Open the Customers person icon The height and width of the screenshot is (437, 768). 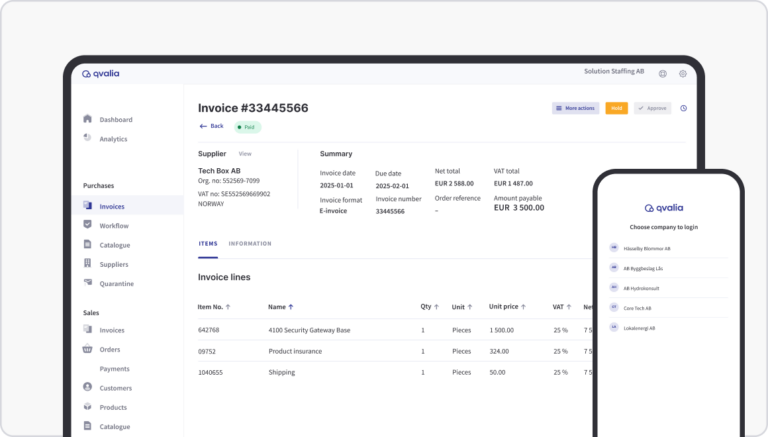tap(88, 388)
